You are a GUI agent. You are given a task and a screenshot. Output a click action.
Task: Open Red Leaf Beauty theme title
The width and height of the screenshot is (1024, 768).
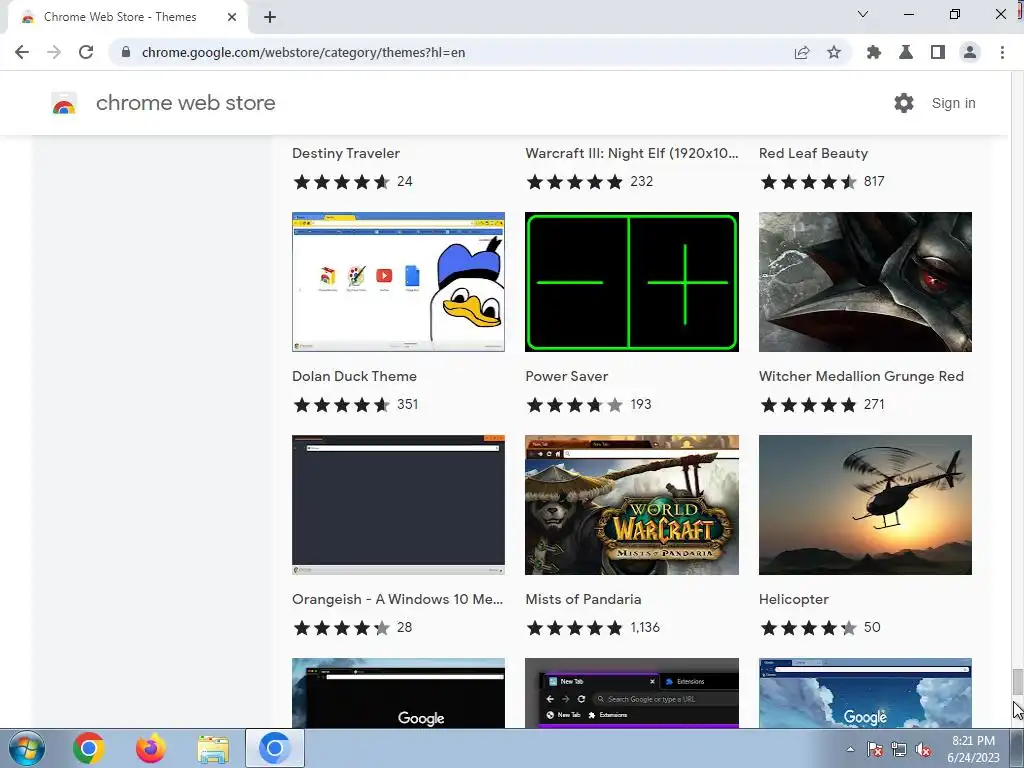coord(813,153)
